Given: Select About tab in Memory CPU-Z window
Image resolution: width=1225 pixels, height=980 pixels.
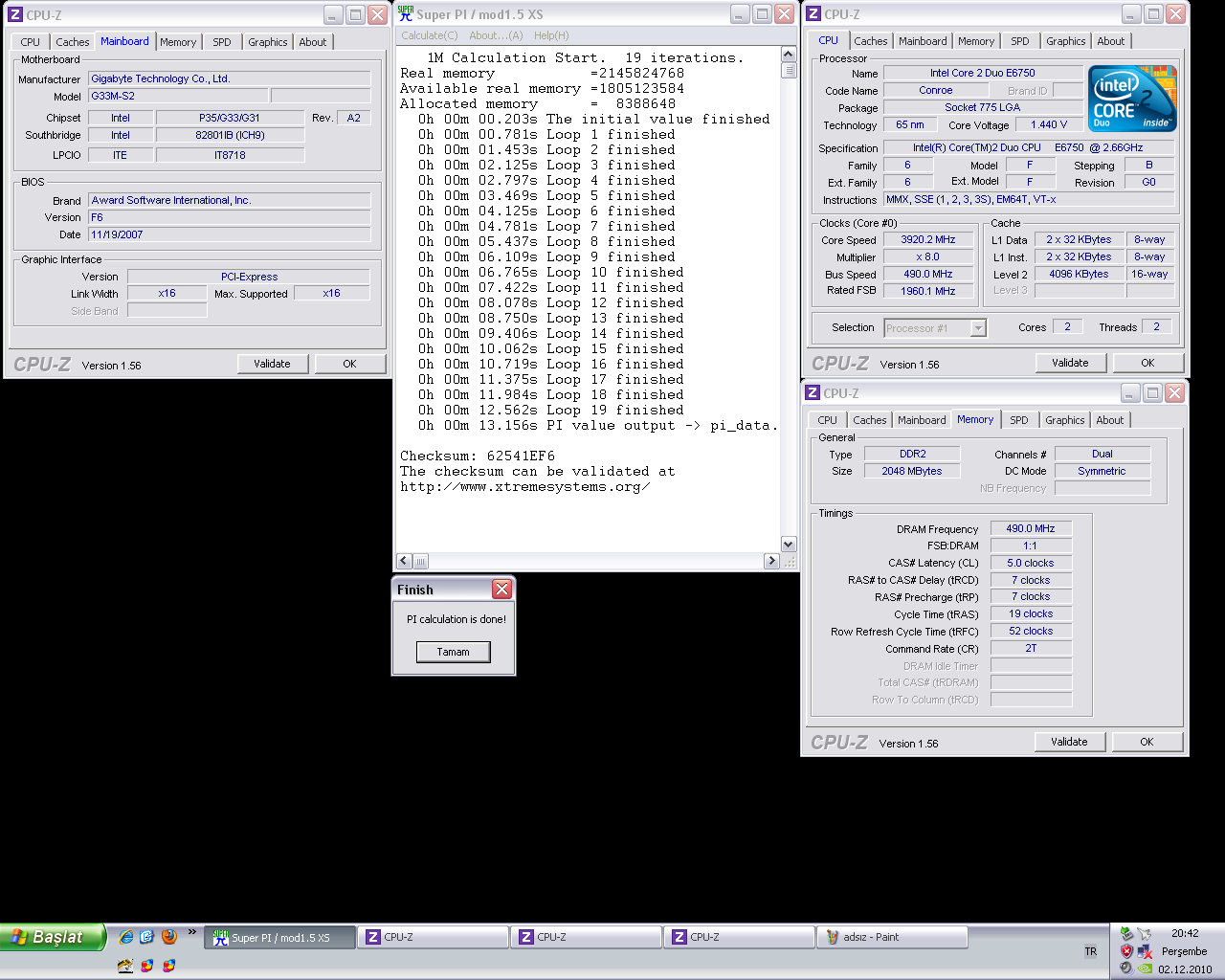Looking at the screenshot, I should (1109, 420).
